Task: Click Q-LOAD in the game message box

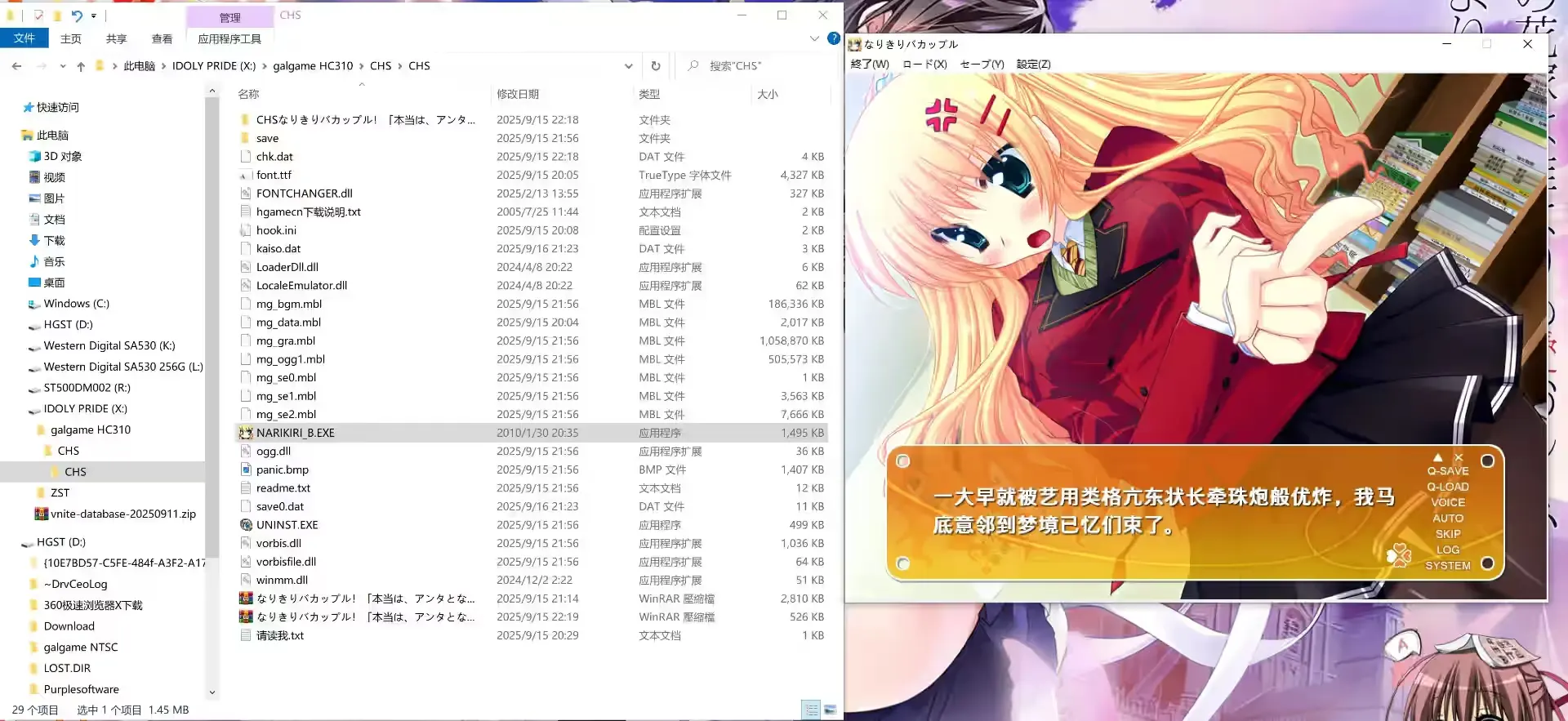Action: click(1448, 487)
